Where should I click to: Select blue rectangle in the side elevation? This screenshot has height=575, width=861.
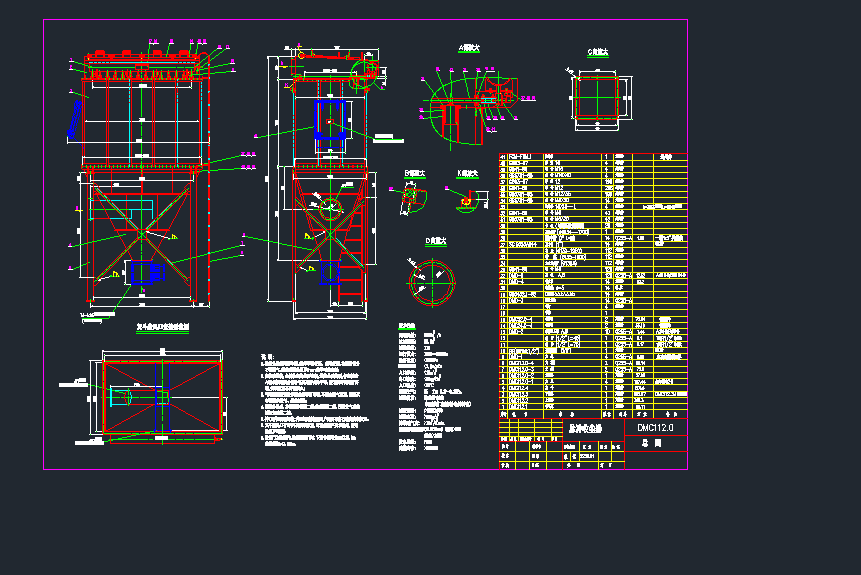[x=329, y=119]
